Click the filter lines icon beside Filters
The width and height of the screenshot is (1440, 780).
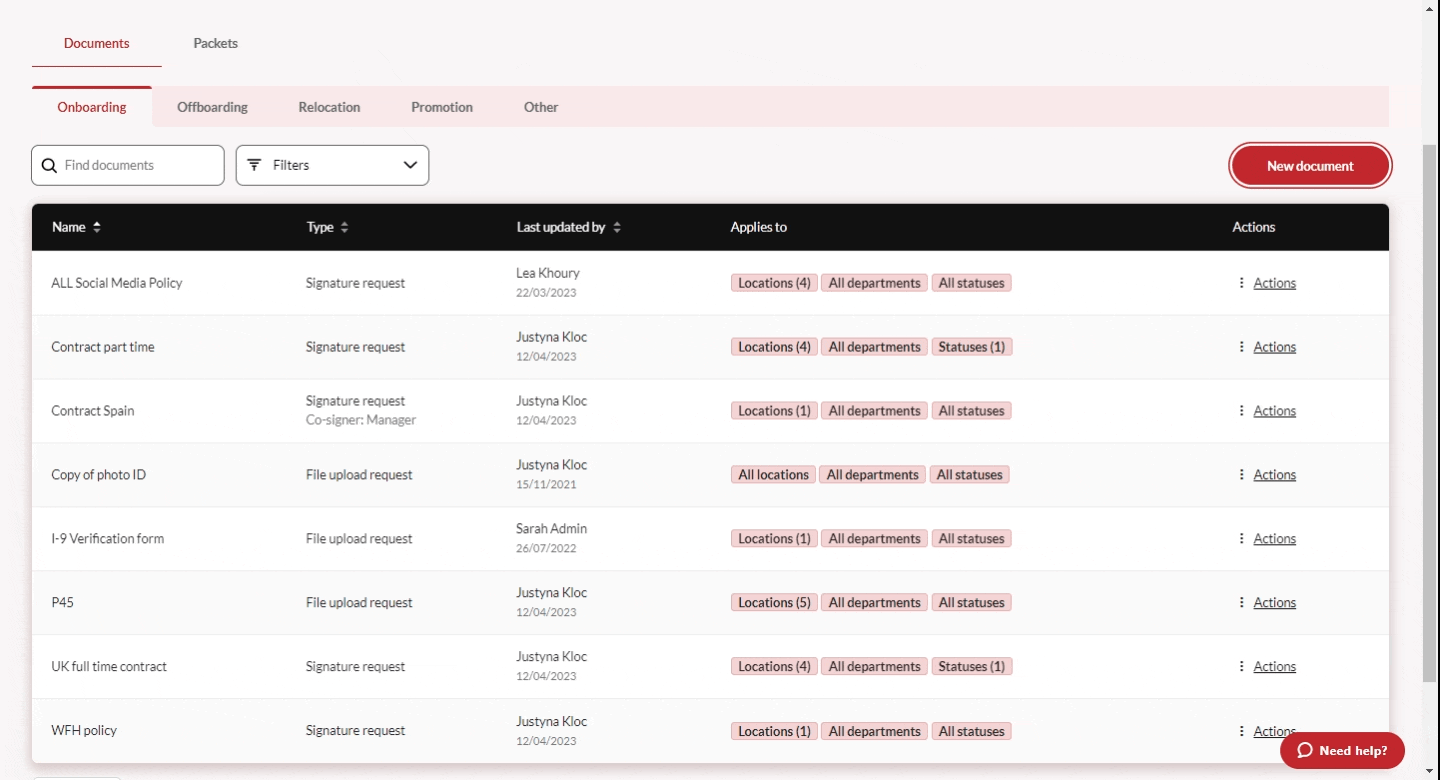pyautogui.click(x=254, y=165)
